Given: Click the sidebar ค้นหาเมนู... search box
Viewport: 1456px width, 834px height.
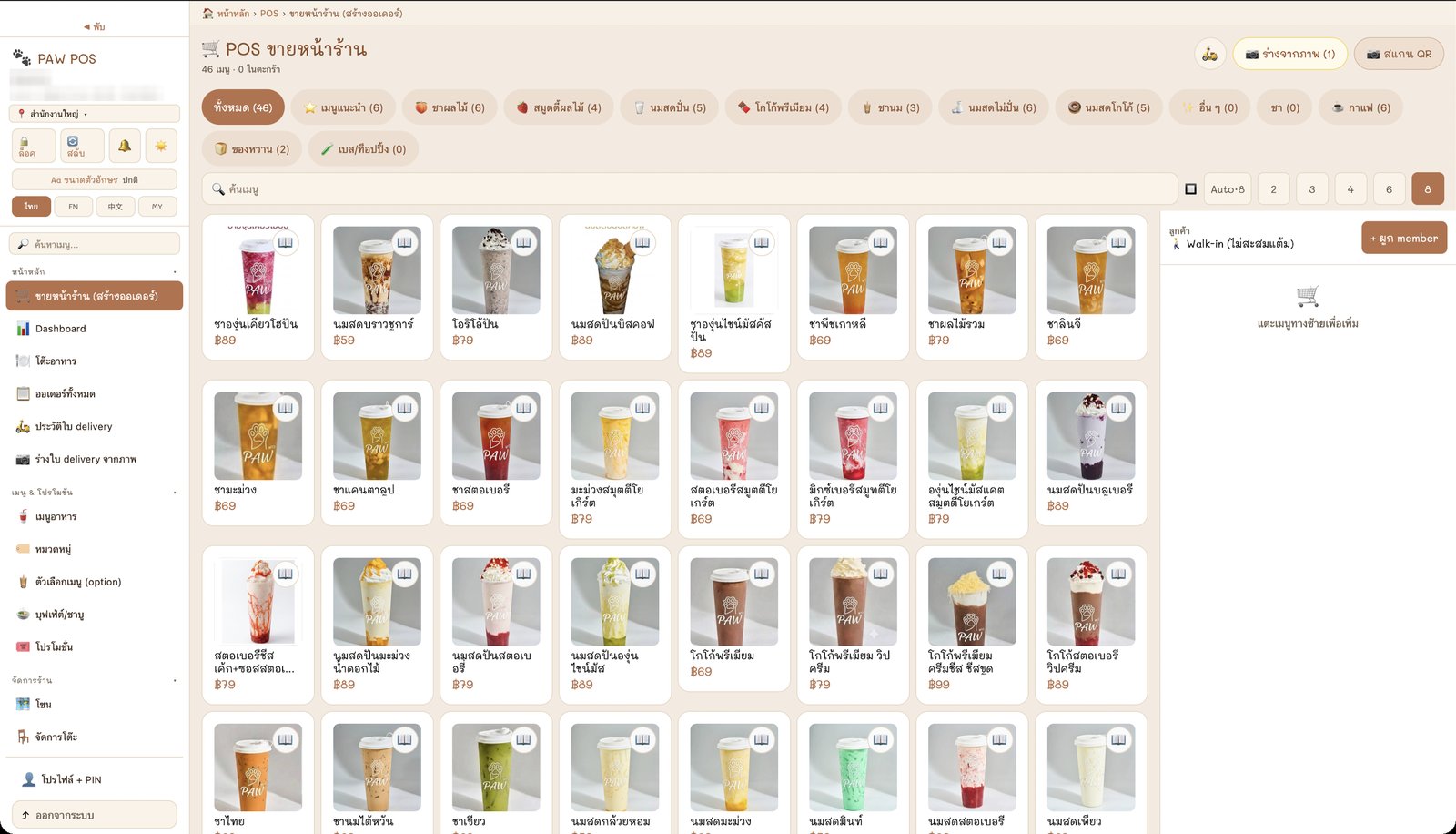Looking at the screenshot, I should [x=95, y=244].
